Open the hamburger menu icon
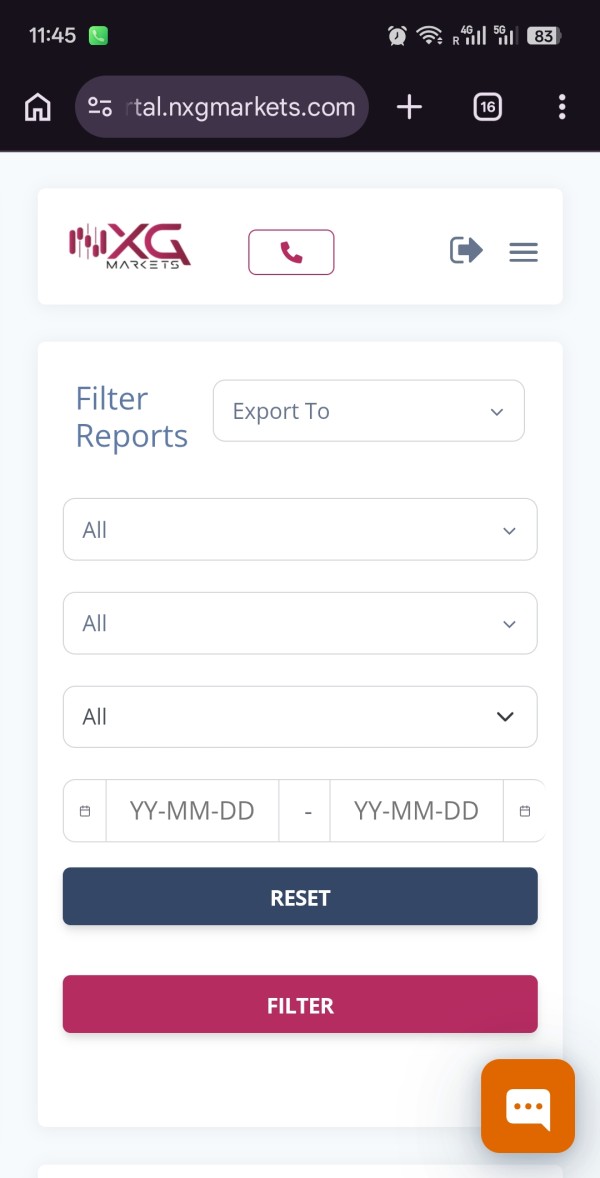 pos(523,252)
